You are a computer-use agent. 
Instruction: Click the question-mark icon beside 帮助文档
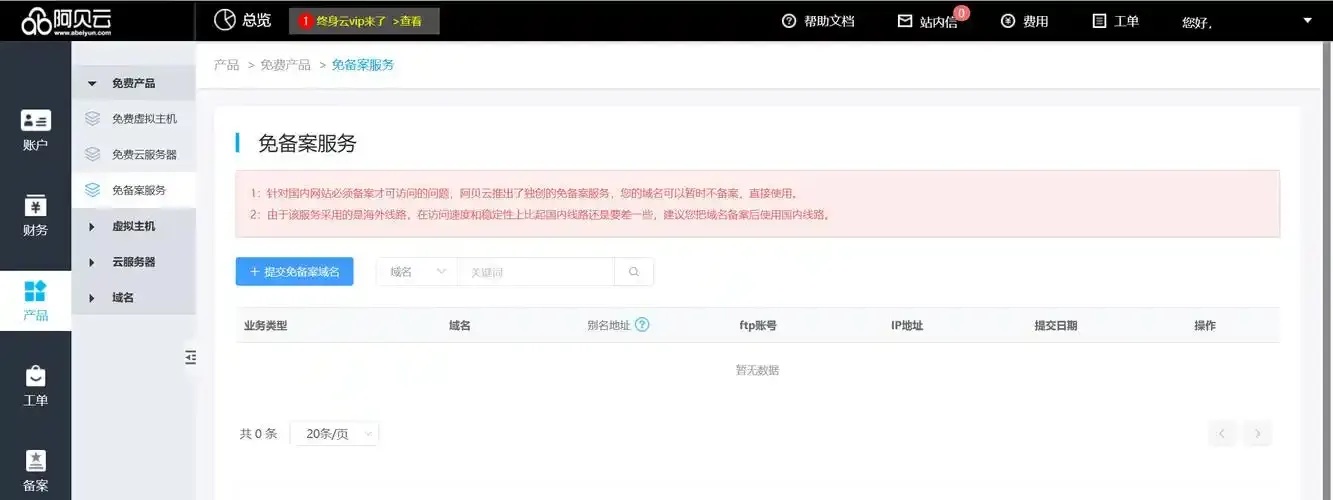coord(789,21)
